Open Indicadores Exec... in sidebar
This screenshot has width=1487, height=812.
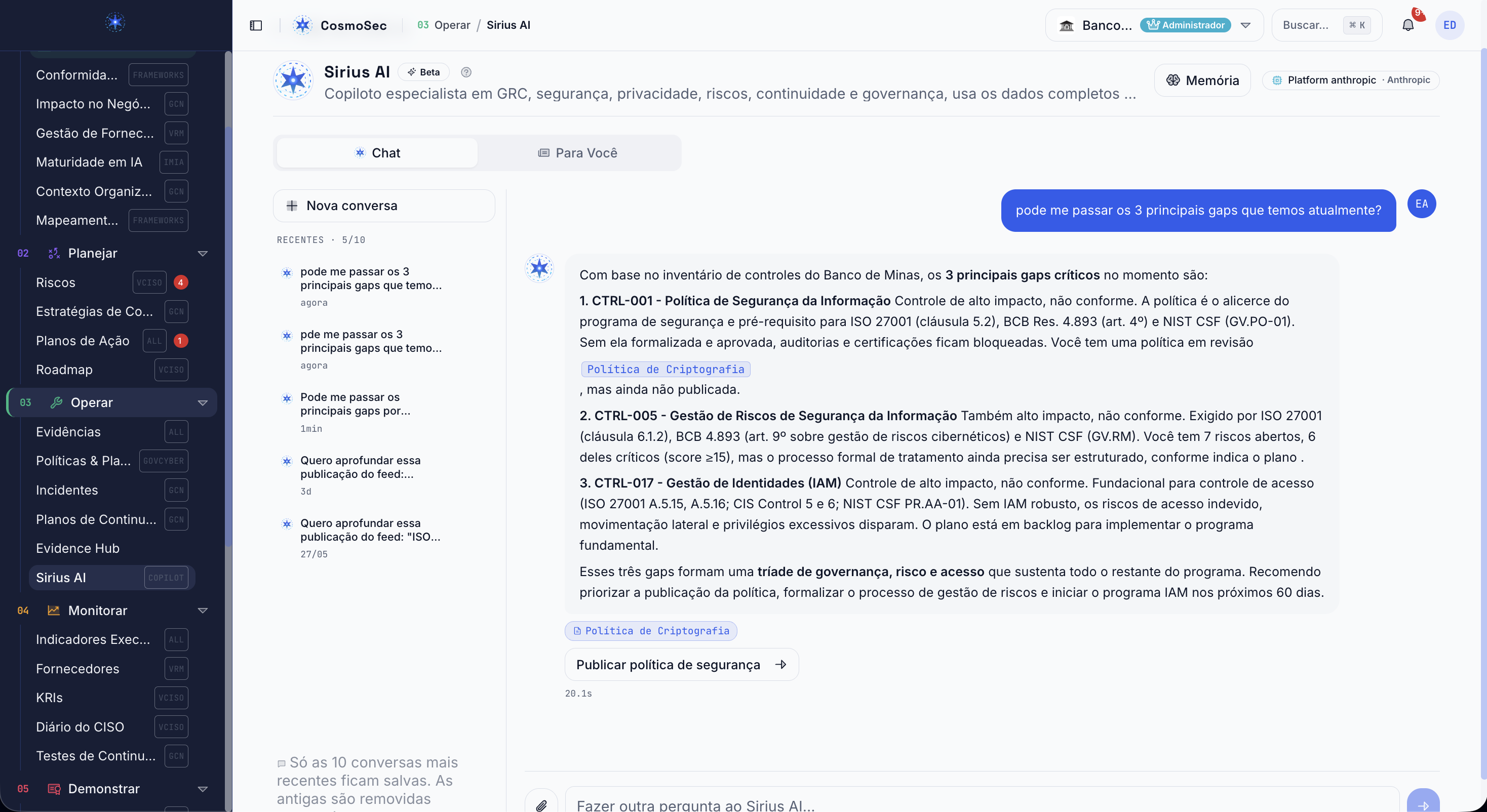click(x=112, y=639)
